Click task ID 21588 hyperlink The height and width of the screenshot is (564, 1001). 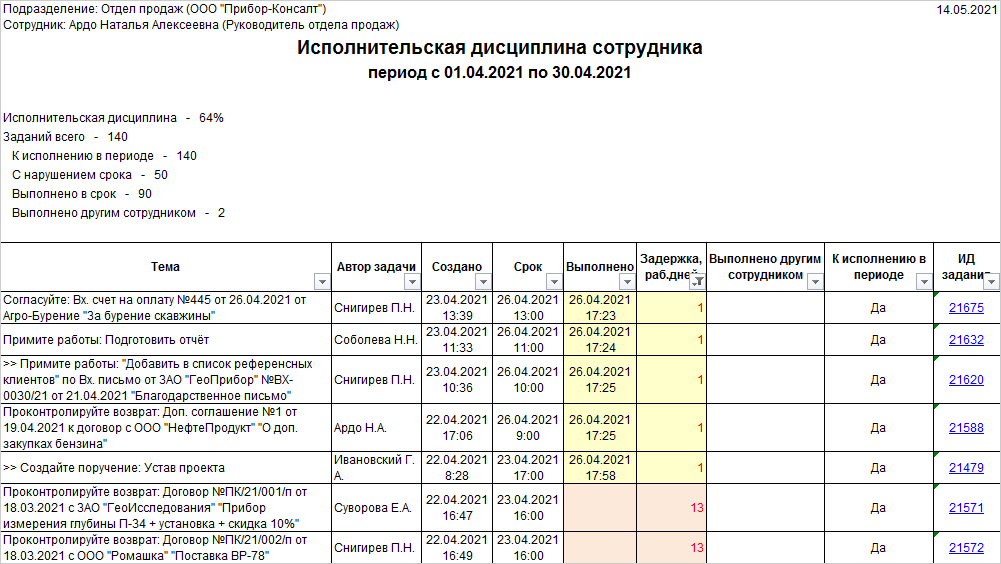tap(966, 428)
